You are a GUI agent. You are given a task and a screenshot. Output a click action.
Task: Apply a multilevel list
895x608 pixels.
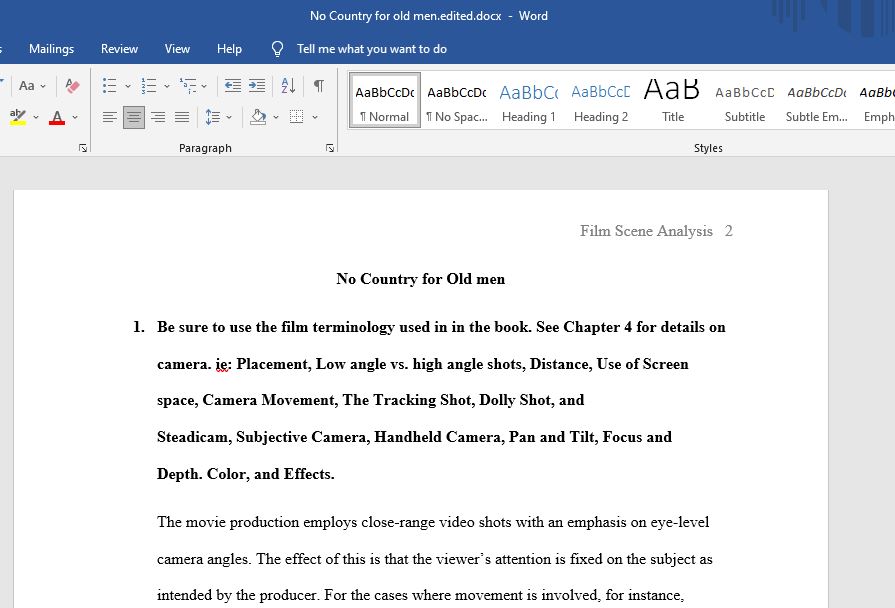[188, 86]
